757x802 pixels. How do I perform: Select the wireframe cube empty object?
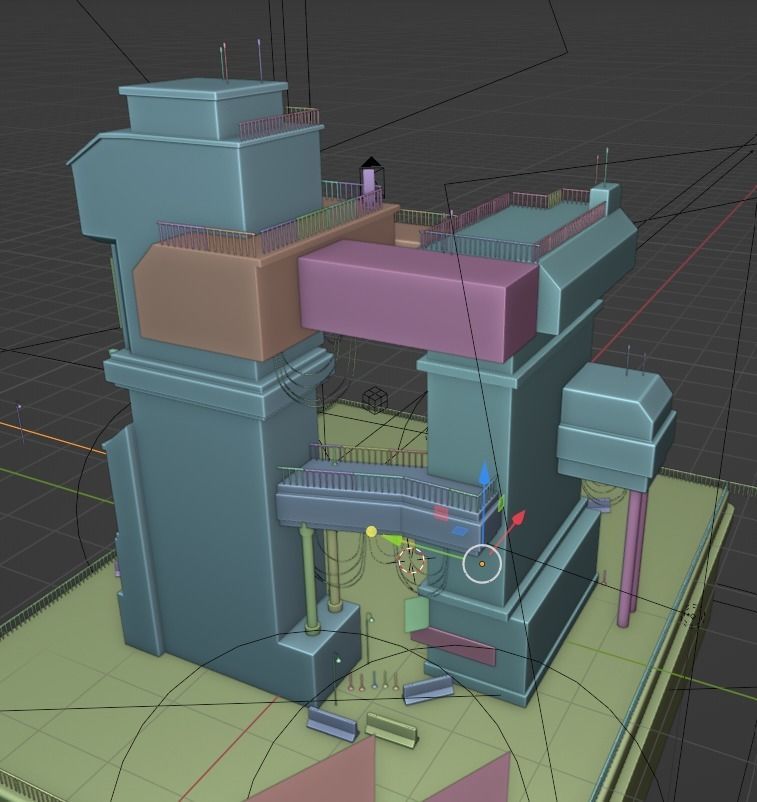(375, 399)
